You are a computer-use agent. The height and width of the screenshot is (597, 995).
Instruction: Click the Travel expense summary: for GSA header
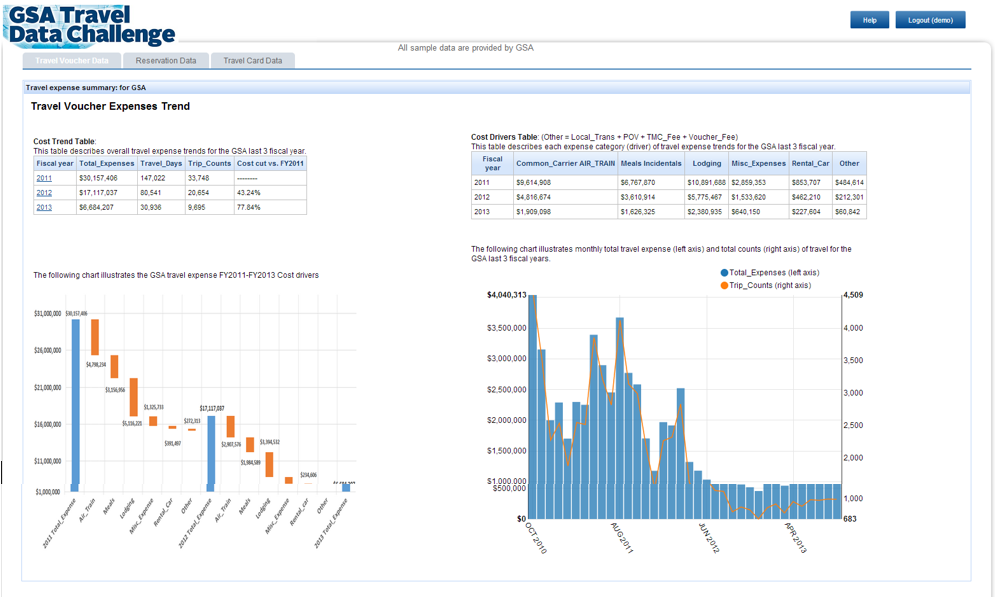[86, 88]
